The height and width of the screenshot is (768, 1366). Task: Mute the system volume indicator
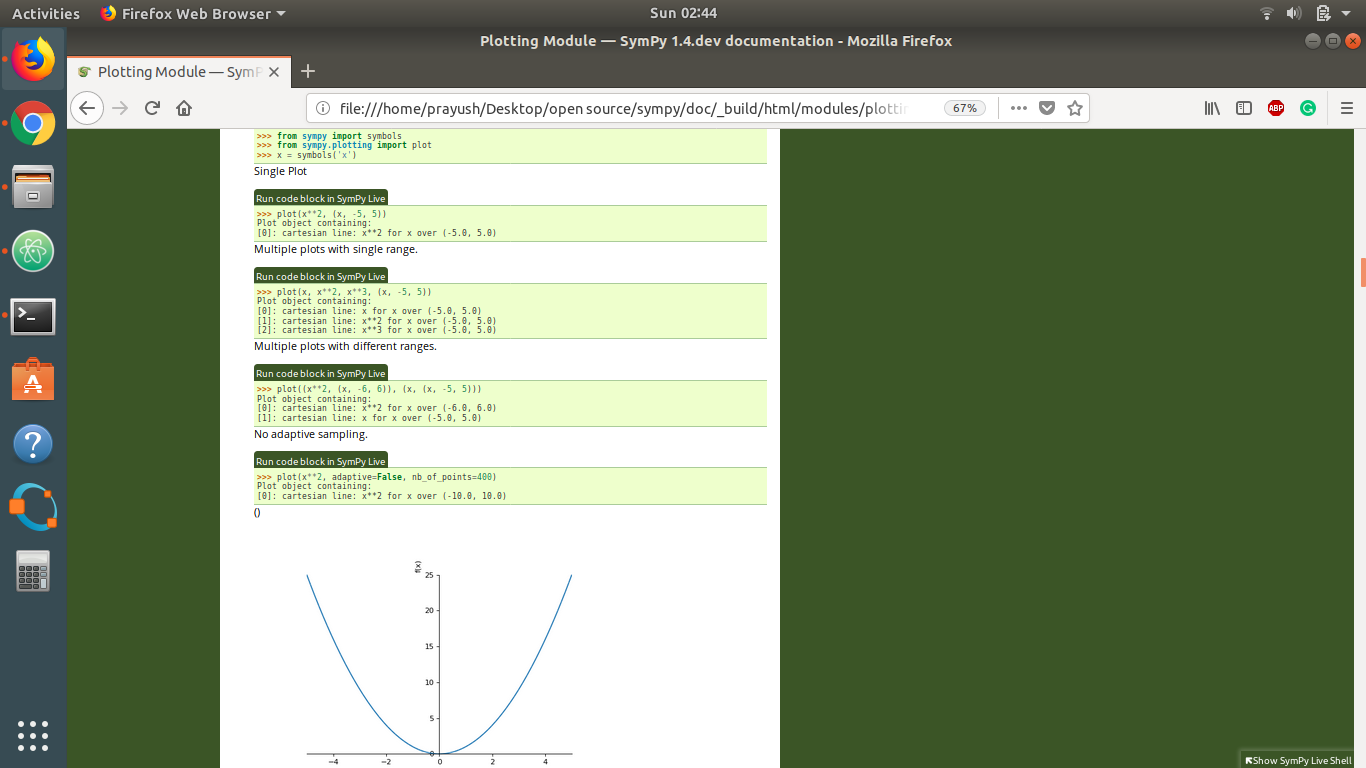(1294, 13)
